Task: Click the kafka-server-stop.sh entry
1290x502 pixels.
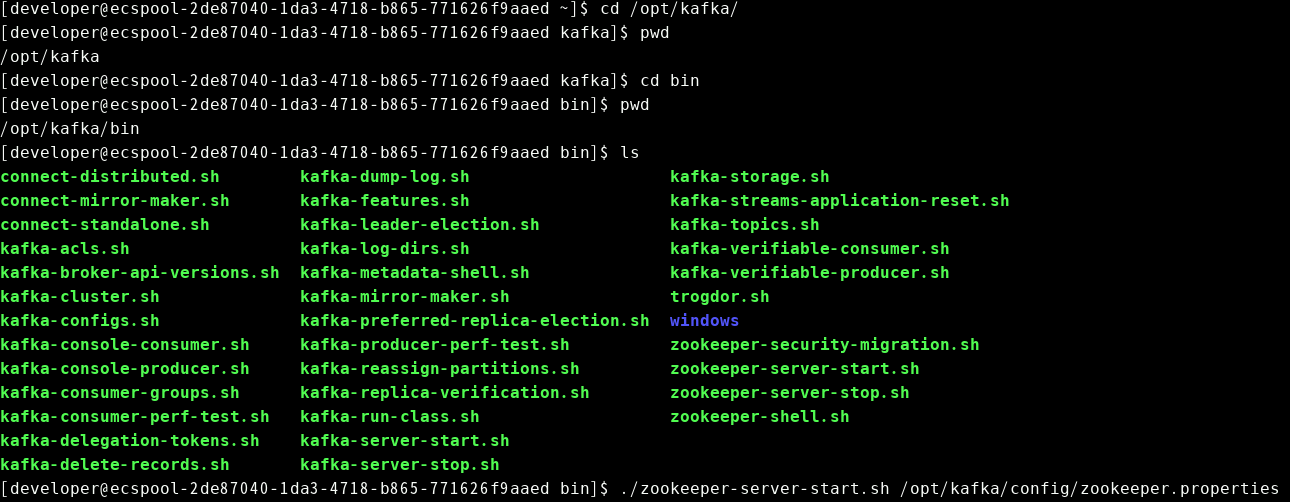Action: pyautogui.click(x=399, y=465)
